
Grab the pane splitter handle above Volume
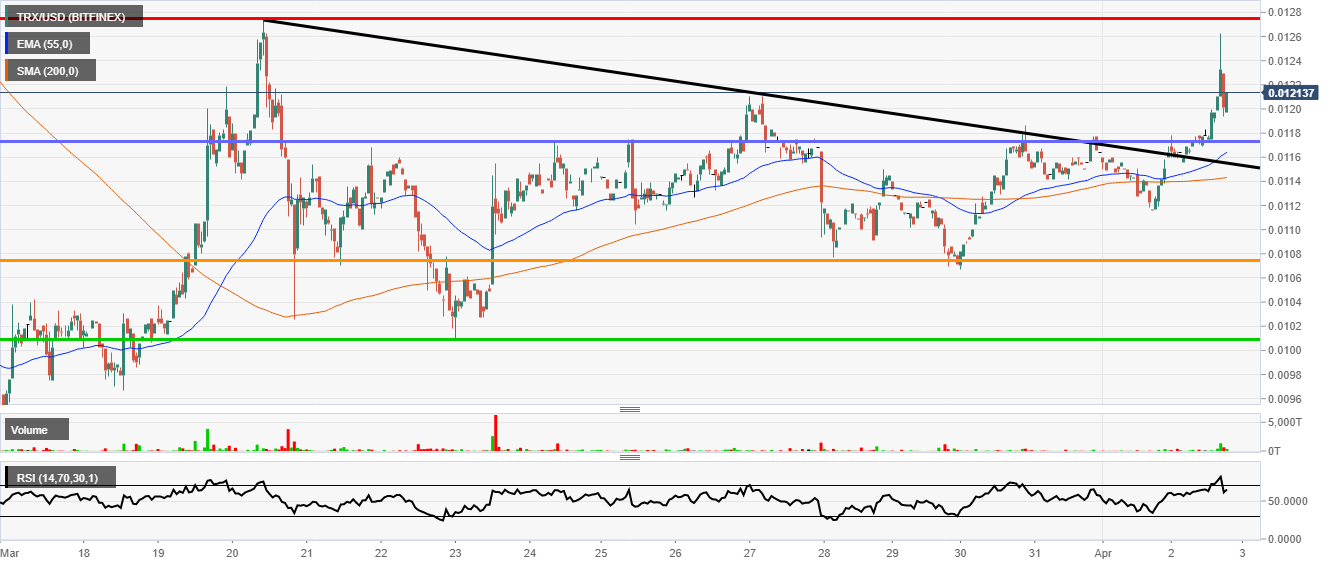[630, 410]
